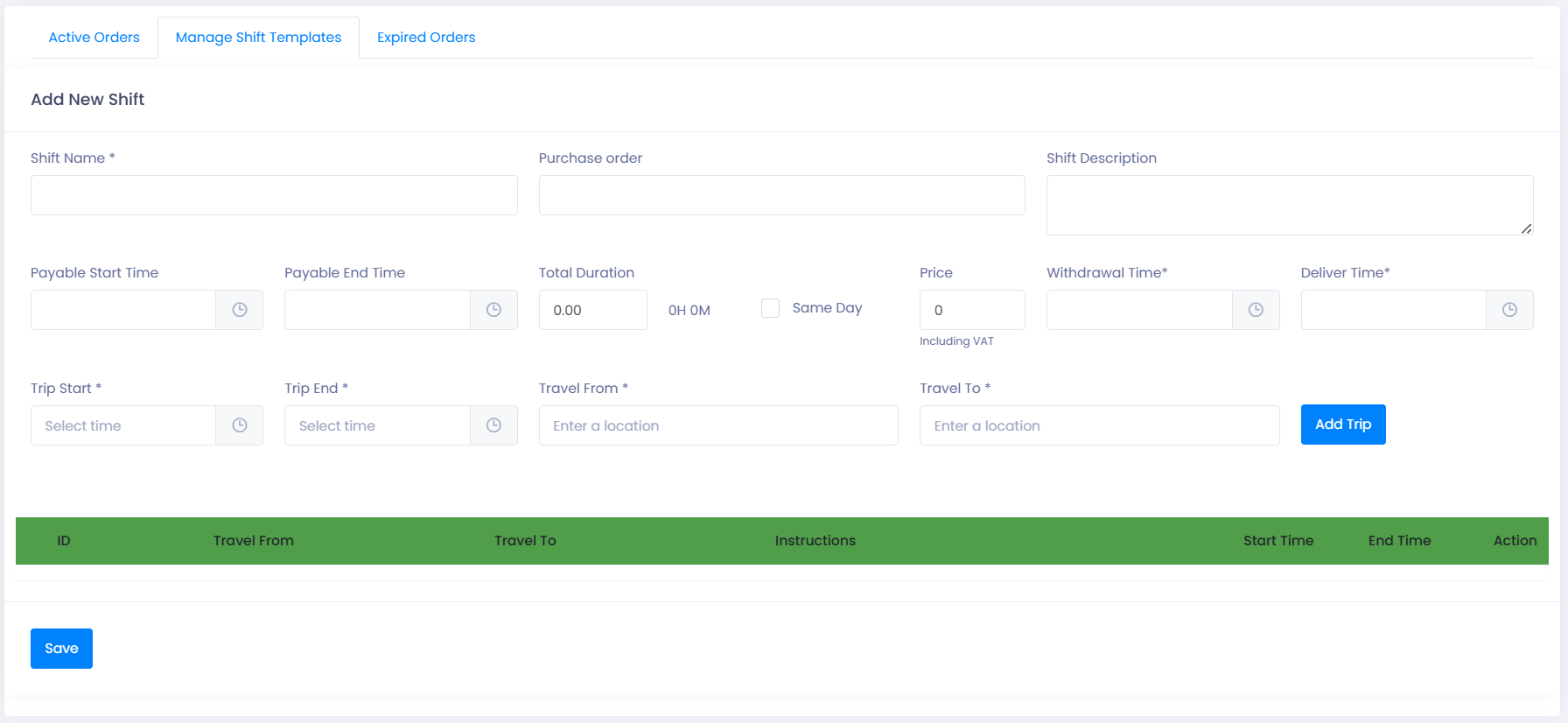
Task: Click the Add Trip button
Action: [1343, 425]
